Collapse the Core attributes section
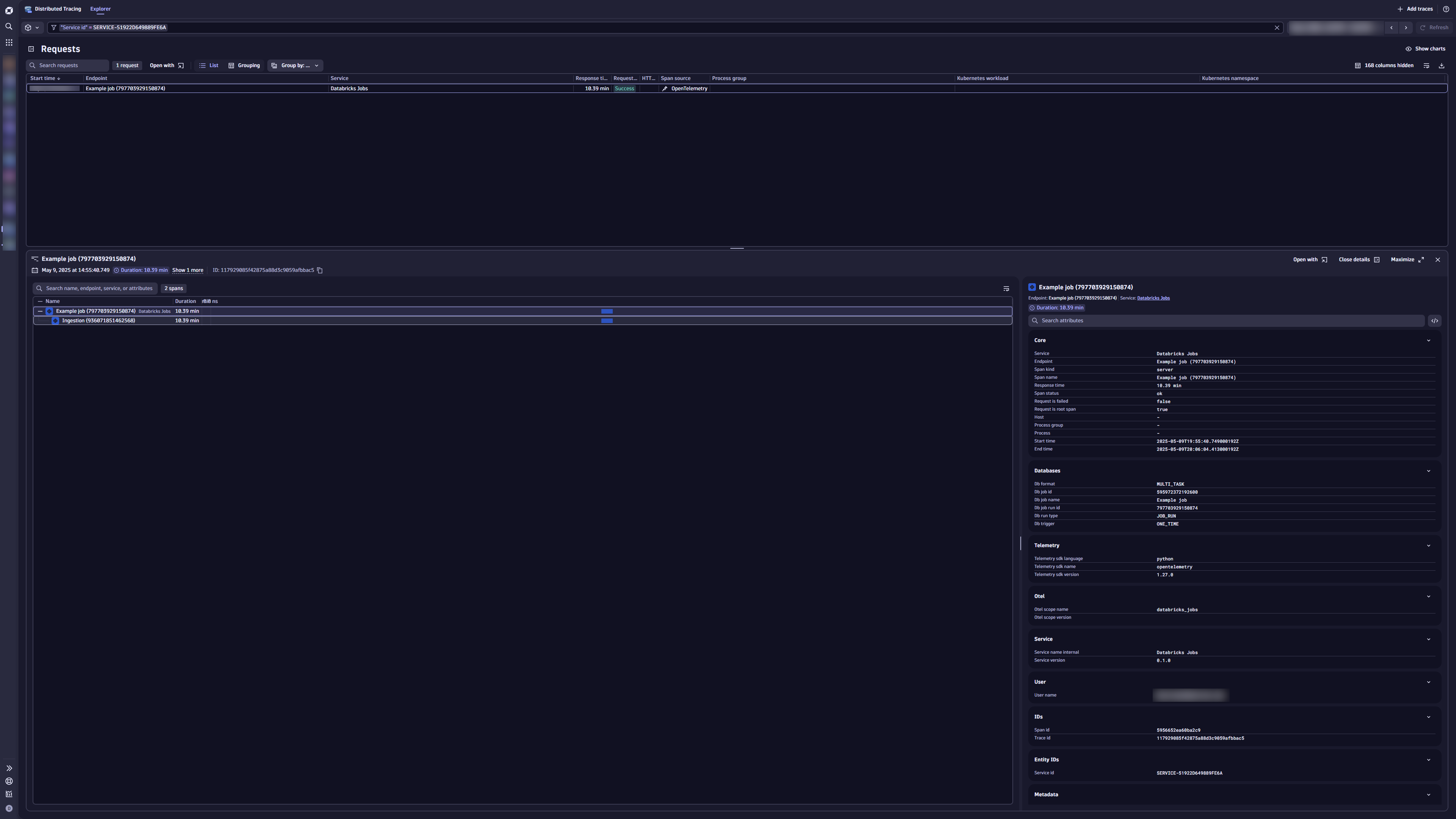 tap(1429, 341)
